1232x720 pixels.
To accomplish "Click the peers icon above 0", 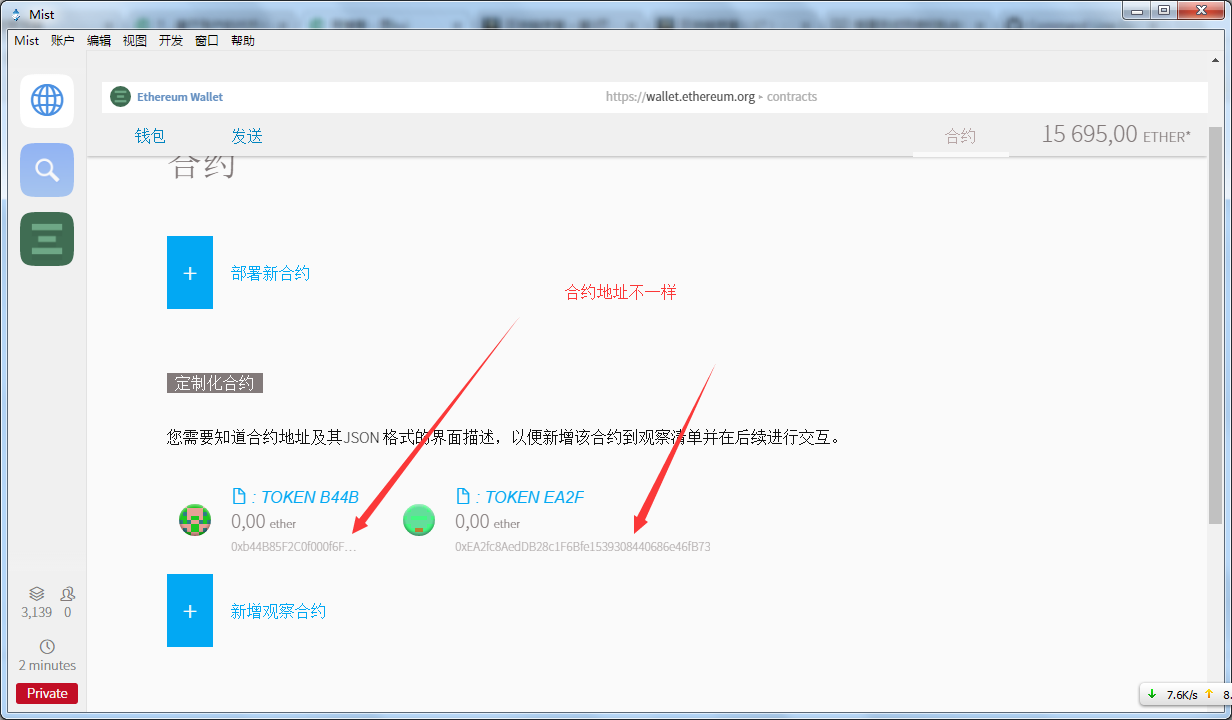I will tap(67, 594).
